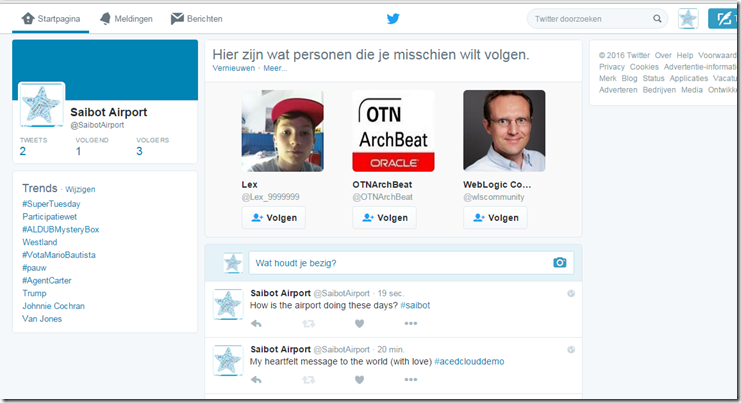Retweet the #acedclouddemo tweet
This screenshot has height=403, width=741.
pyautogui.click(x=308, y=380)
